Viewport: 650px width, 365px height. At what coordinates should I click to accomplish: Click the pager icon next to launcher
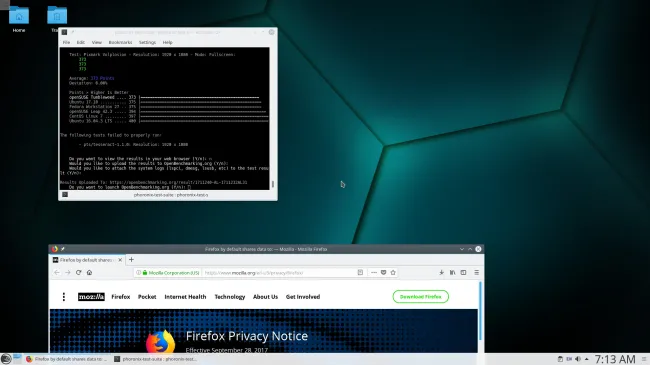point(17,359)
